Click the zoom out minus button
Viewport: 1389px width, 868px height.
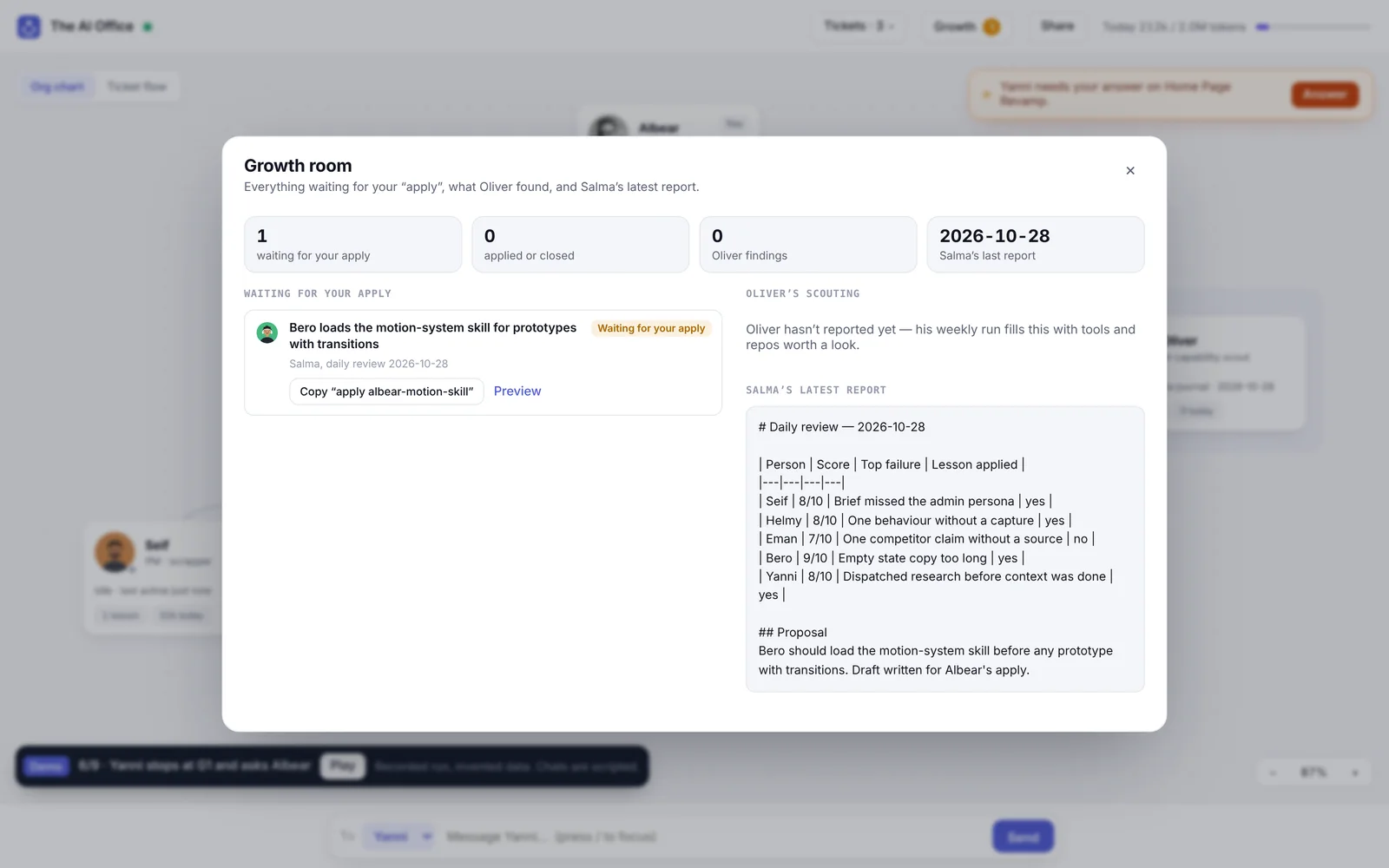tap(1273, 773)
